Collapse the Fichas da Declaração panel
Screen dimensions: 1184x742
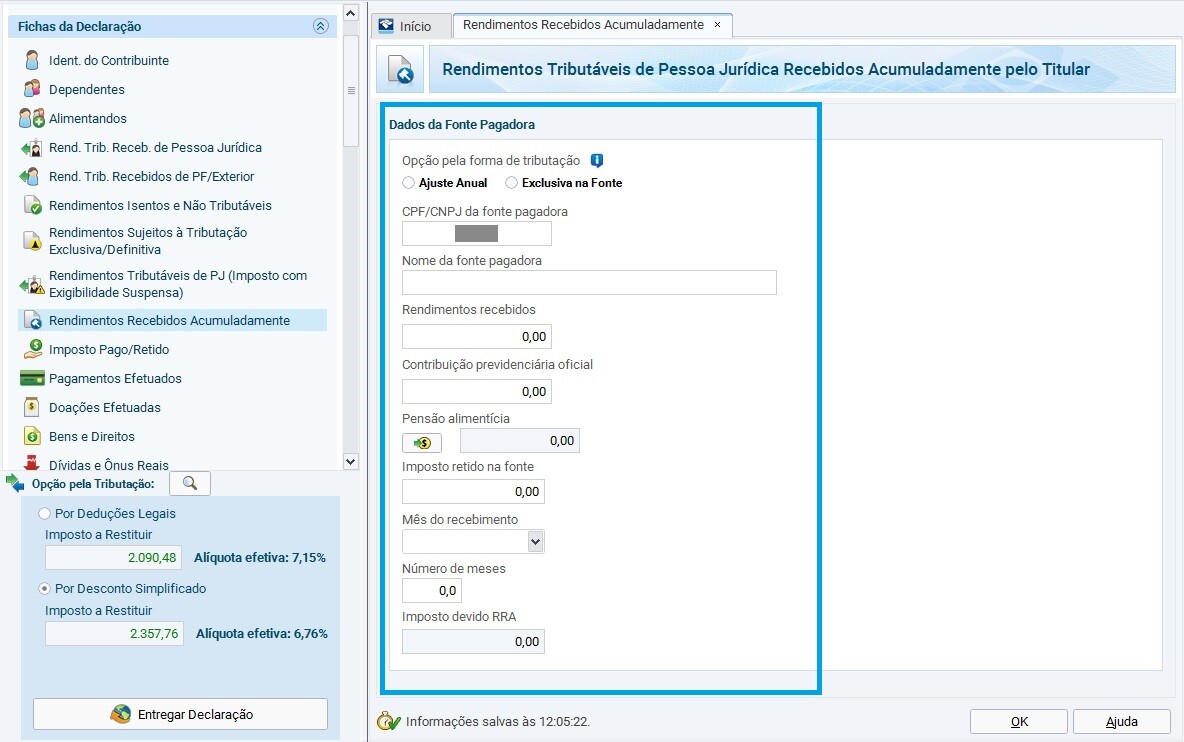coord(320,27)
